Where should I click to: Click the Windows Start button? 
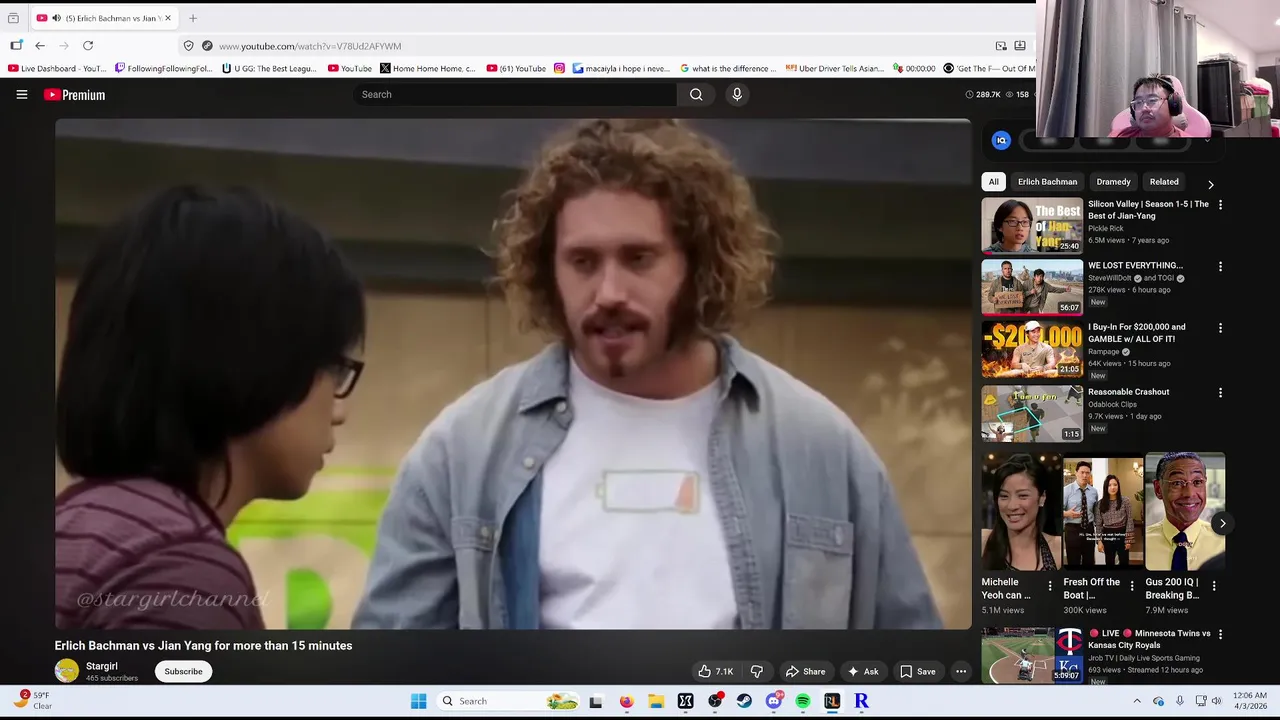419,701
